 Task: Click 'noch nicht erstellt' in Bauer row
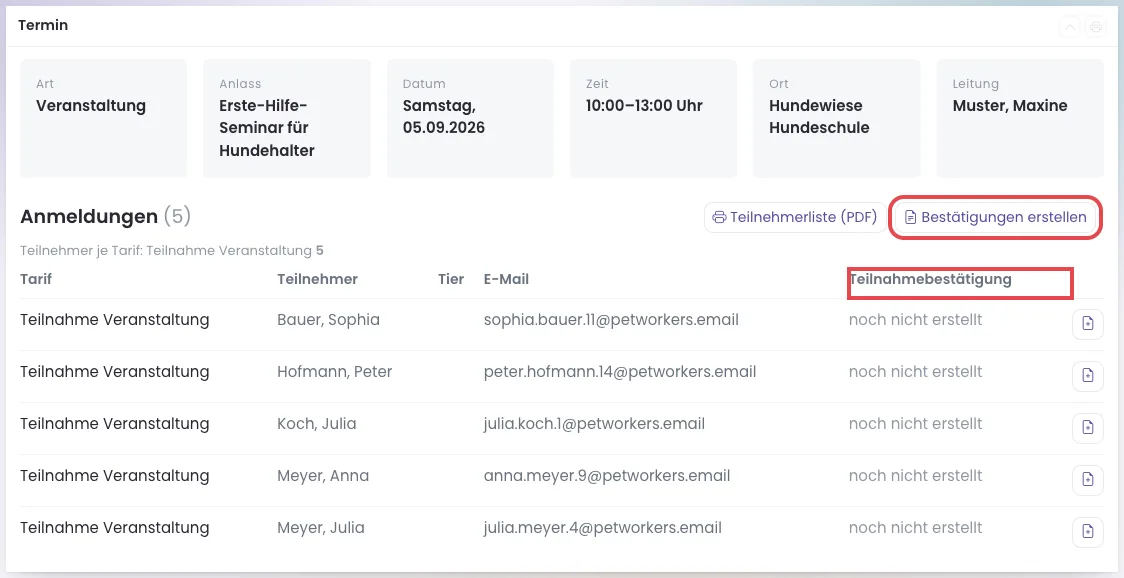[915, 320]
